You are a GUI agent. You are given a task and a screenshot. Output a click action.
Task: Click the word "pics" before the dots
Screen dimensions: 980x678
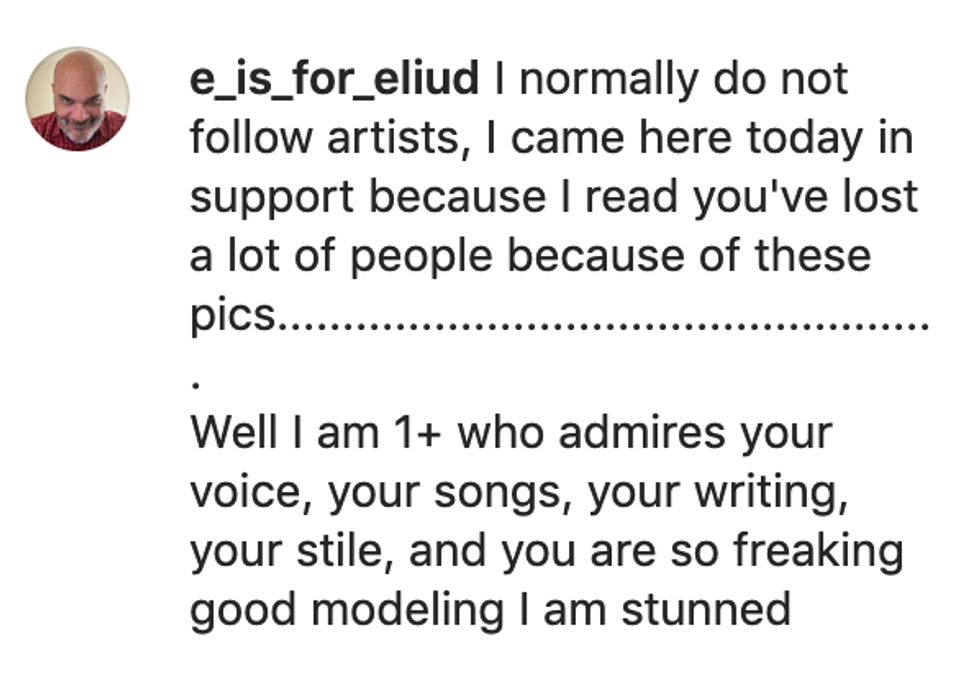point(231,316)
